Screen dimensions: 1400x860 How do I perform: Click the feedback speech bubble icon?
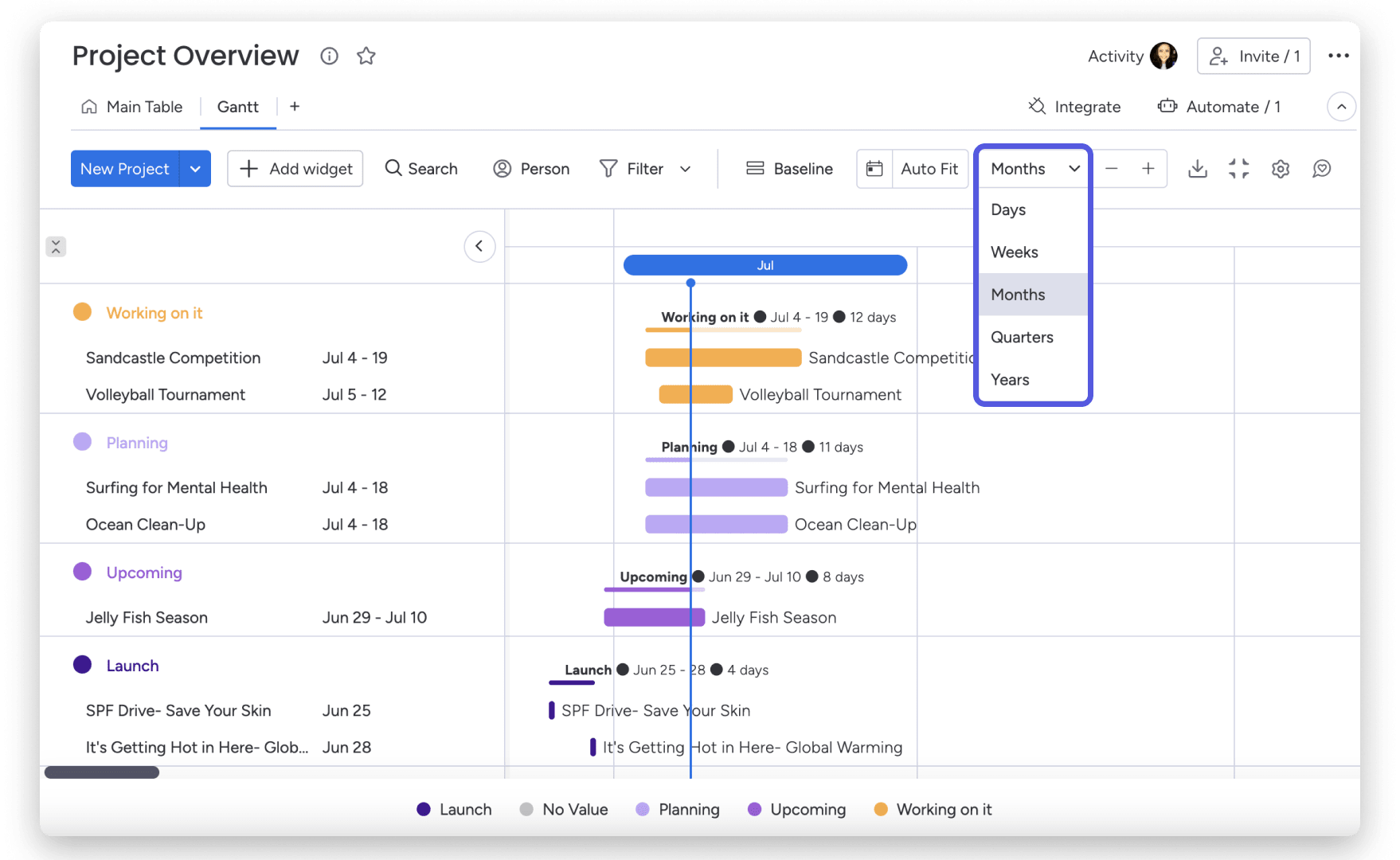pyautogui.click(x=1322, y=168)
